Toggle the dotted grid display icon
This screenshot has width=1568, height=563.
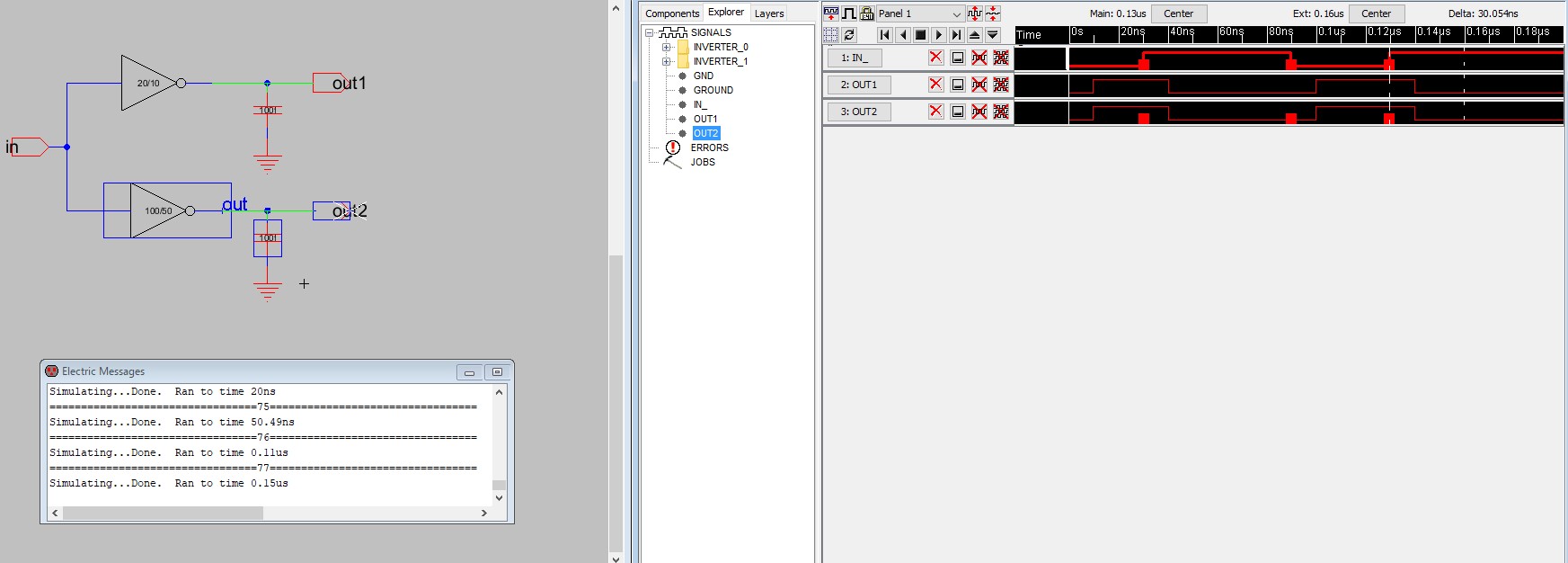[x=831, y=35]
